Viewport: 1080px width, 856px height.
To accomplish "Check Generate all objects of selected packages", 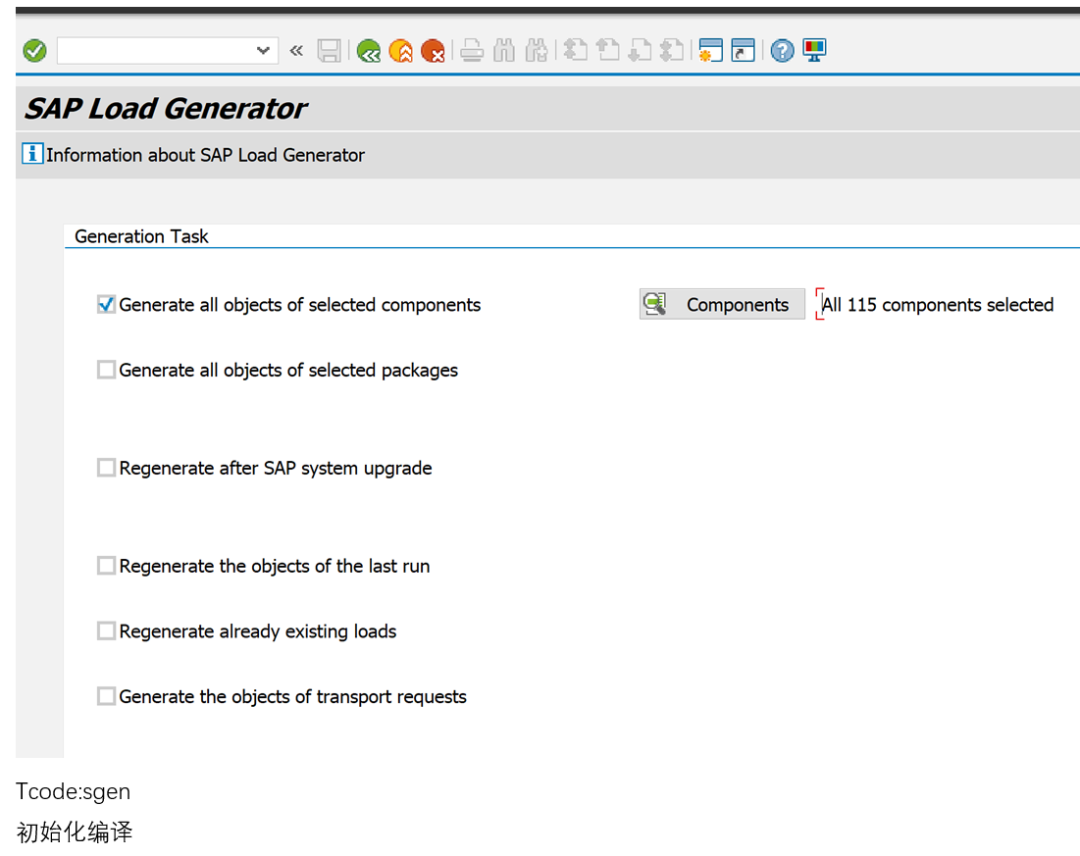I will pos(106,370).
